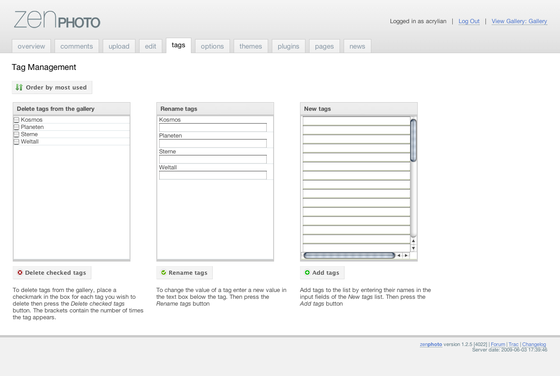The width and height of the screenshot is (560, 376).
Task: Open the plugins tab
Action: (x=289, y=46)
